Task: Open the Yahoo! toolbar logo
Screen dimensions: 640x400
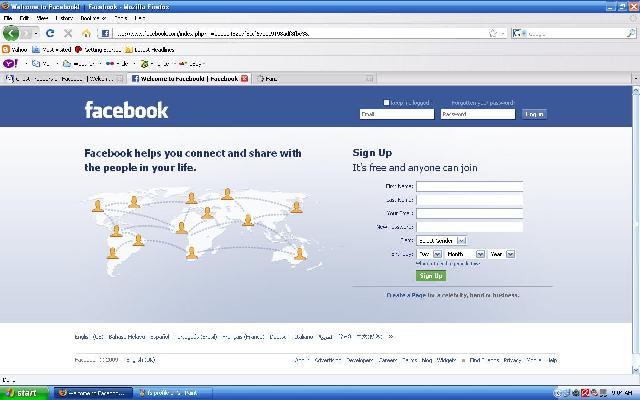Action: (10, 64)
